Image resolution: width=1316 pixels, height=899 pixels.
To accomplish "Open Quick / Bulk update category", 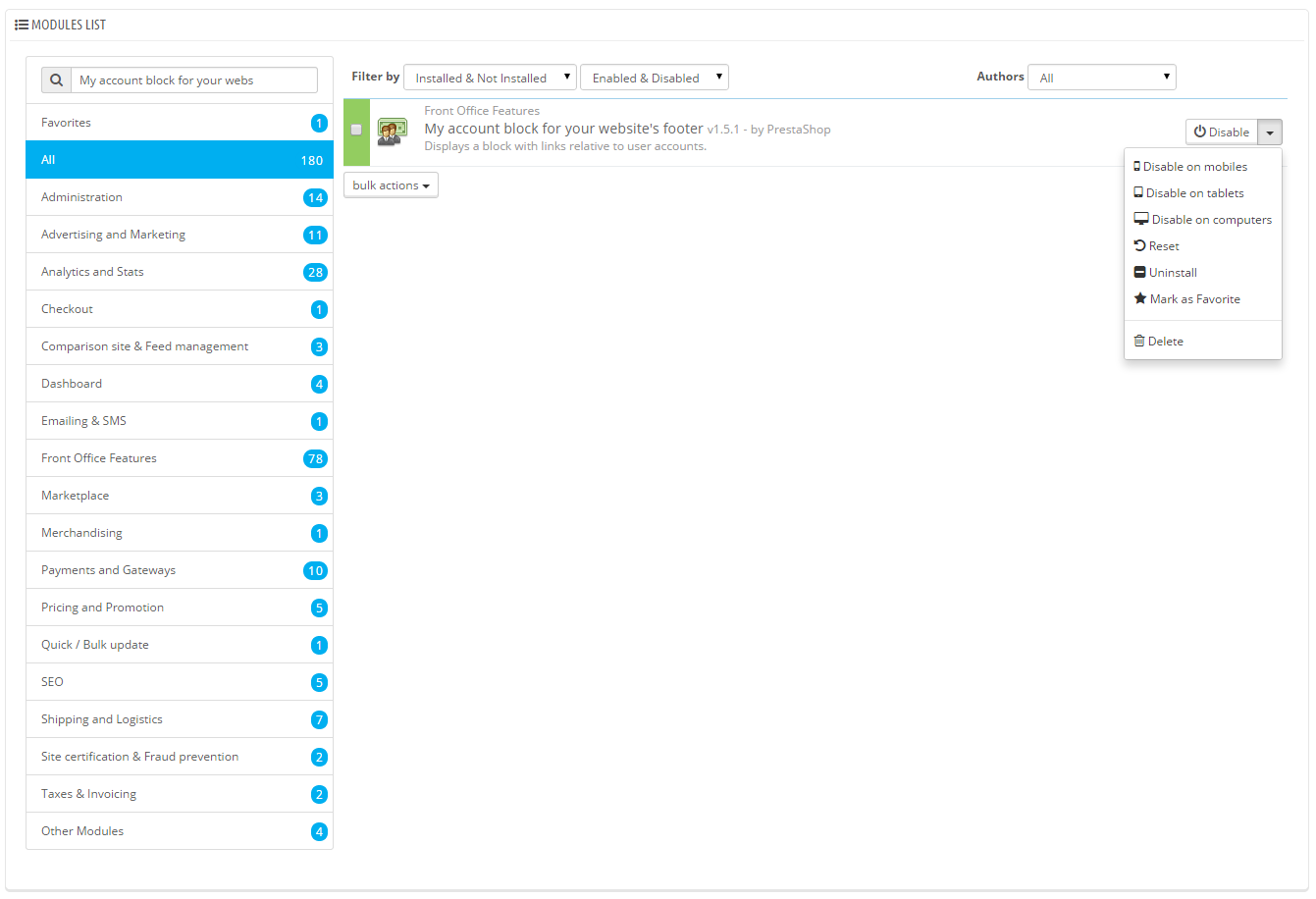I will (180, 645).
